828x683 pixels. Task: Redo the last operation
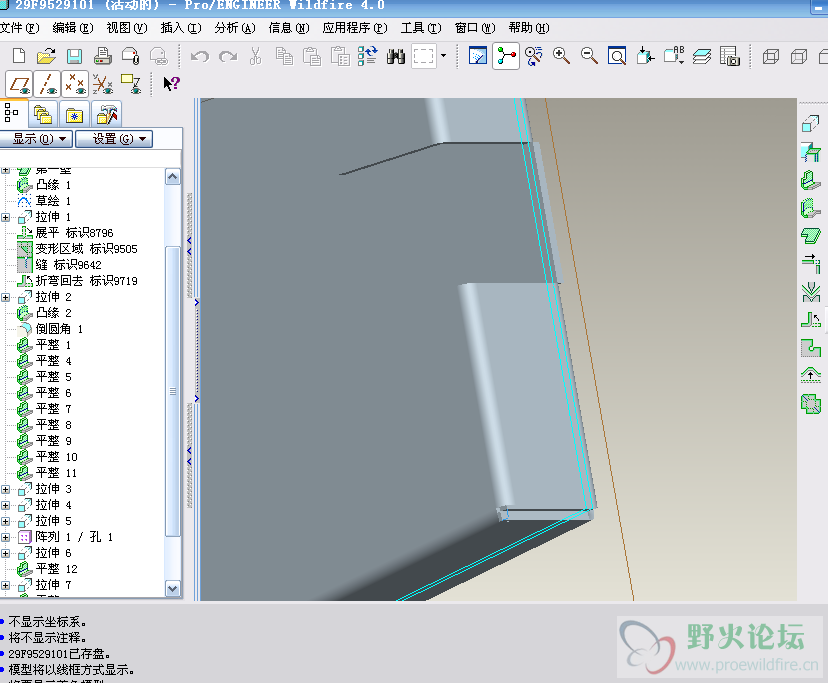coord(228,56)
